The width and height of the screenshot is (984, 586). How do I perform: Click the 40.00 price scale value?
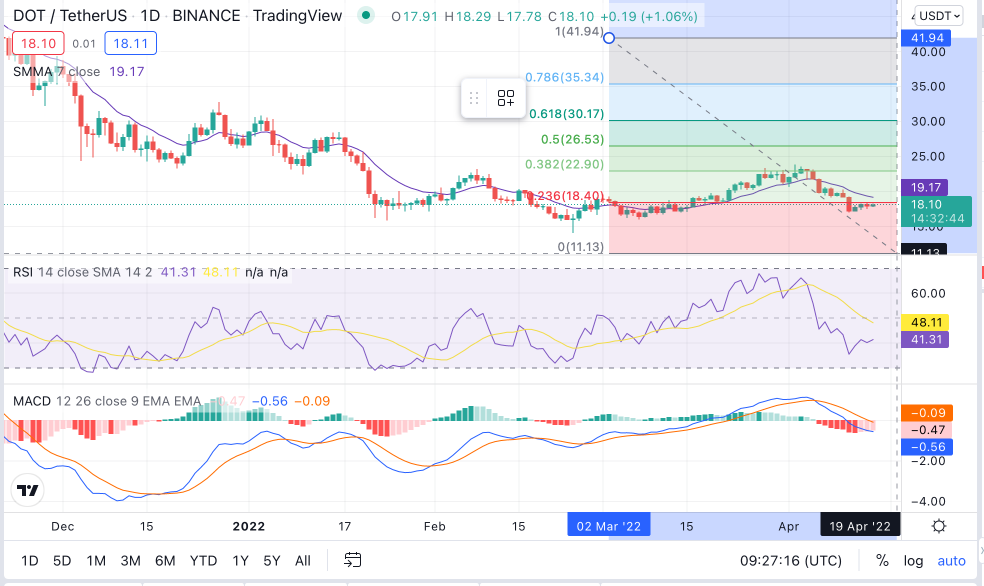(x=928, y=52)
